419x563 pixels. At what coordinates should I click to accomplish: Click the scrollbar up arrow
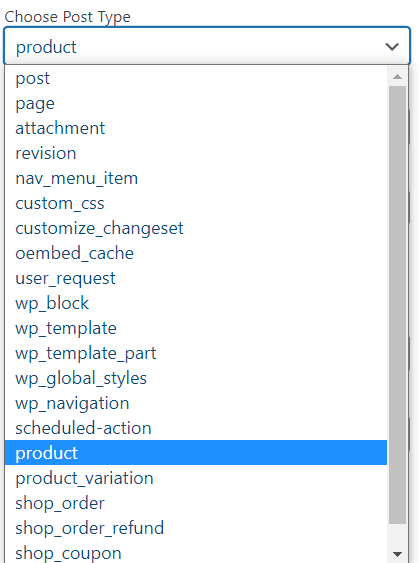[397, 76]
